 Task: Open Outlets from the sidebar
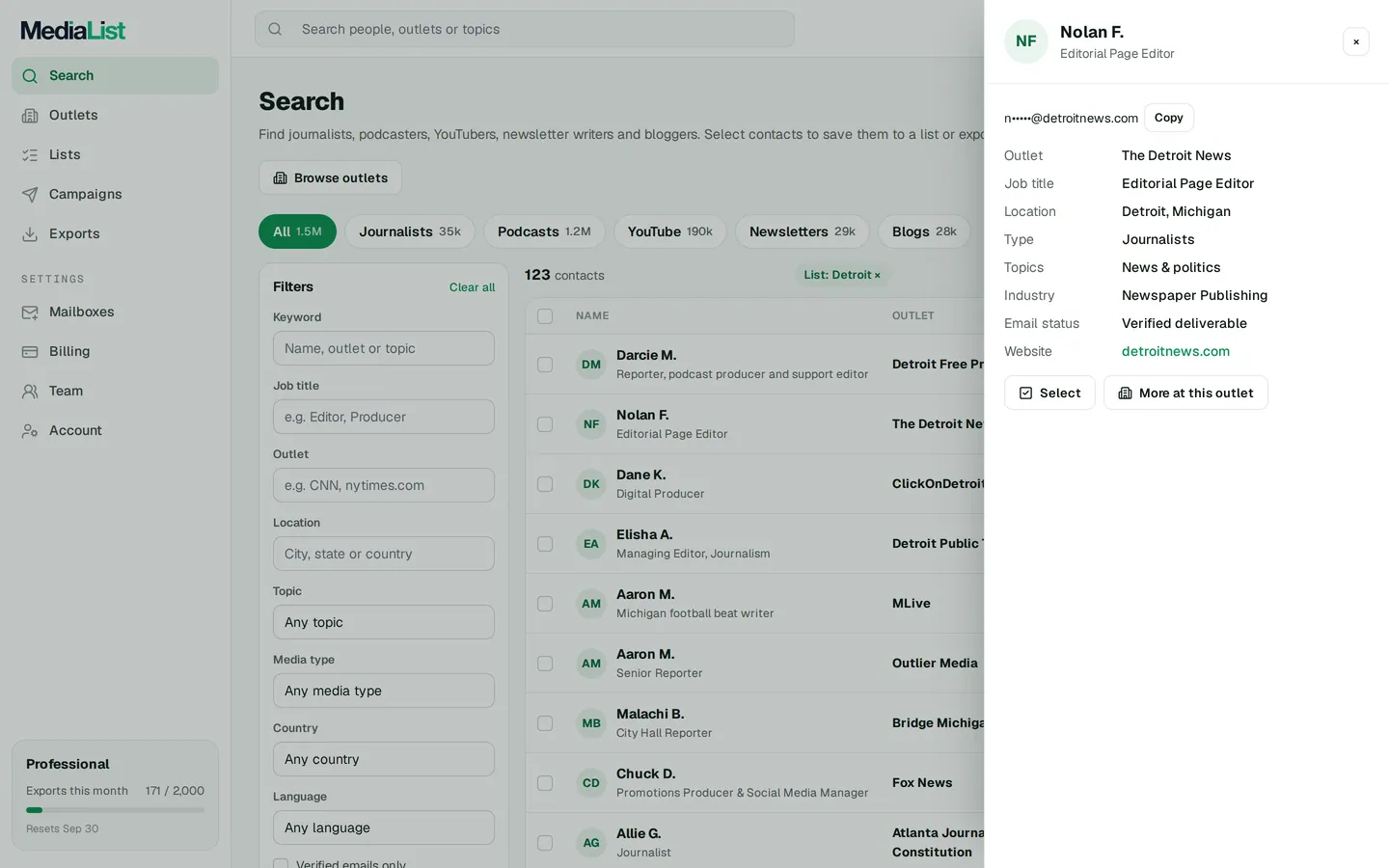(x=115, y=115)
